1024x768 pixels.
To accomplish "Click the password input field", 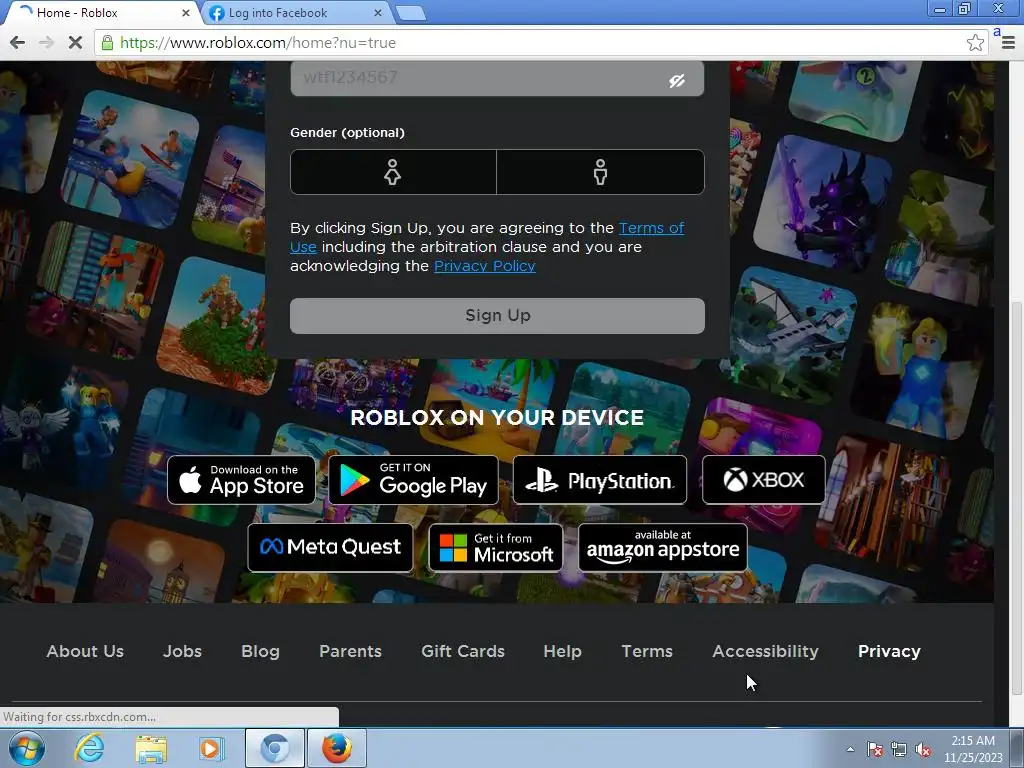I will coord(497,78).
